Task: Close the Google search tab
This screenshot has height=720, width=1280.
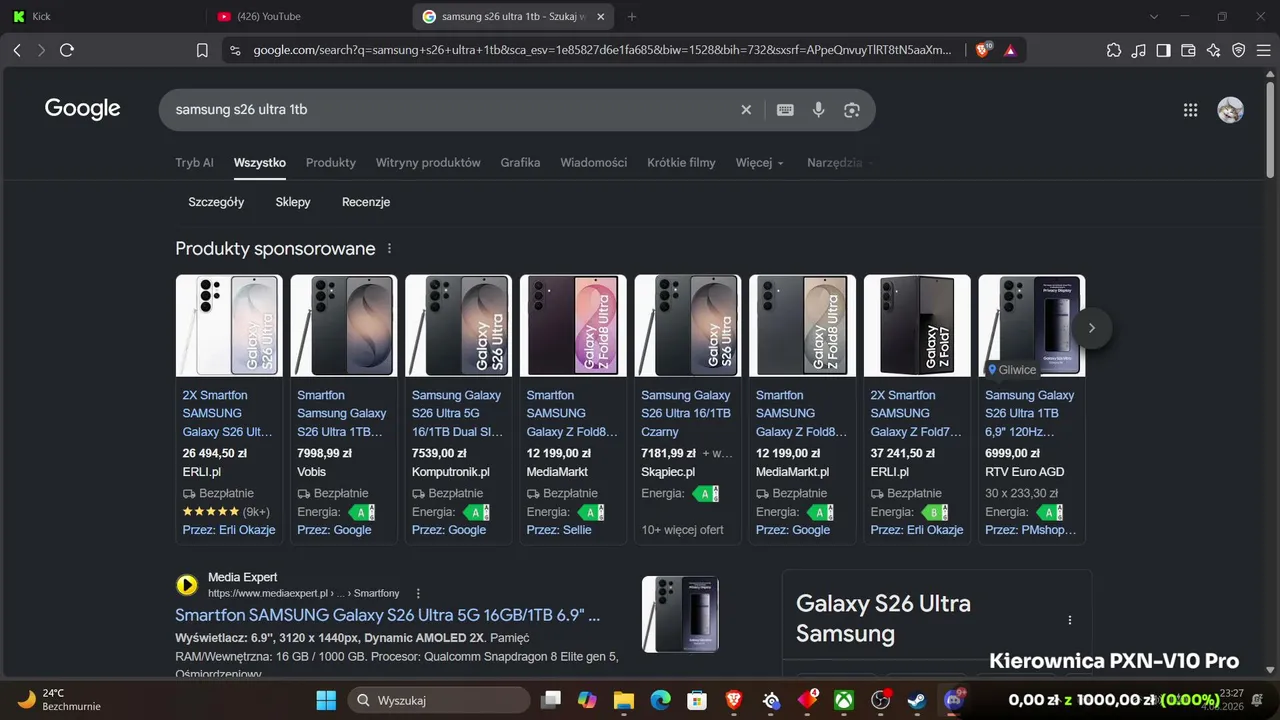Action: tap(600, 16)
